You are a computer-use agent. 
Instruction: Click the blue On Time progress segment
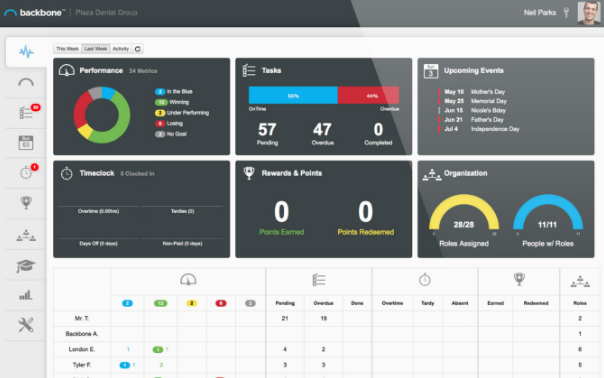coord(293,96)
